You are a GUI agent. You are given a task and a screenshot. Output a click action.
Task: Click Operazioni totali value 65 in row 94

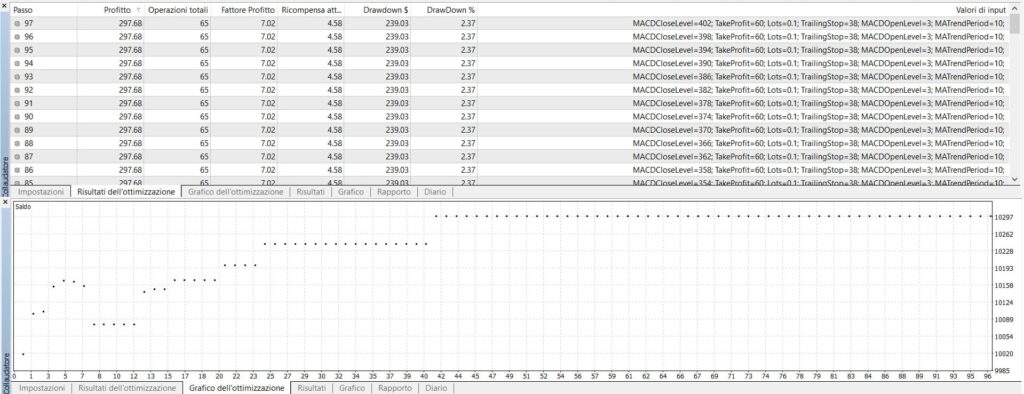pos(204,63)
